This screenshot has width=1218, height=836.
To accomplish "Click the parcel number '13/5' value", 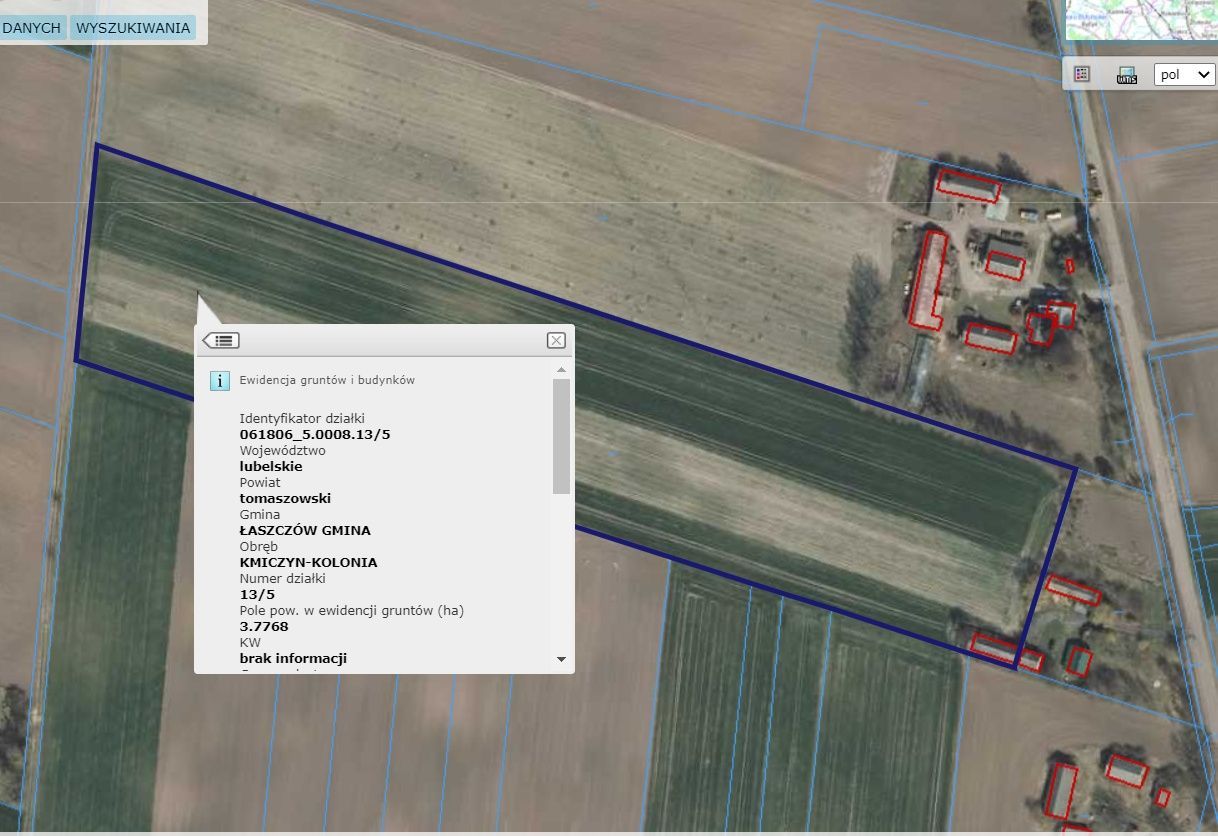I will click(257, 594).
